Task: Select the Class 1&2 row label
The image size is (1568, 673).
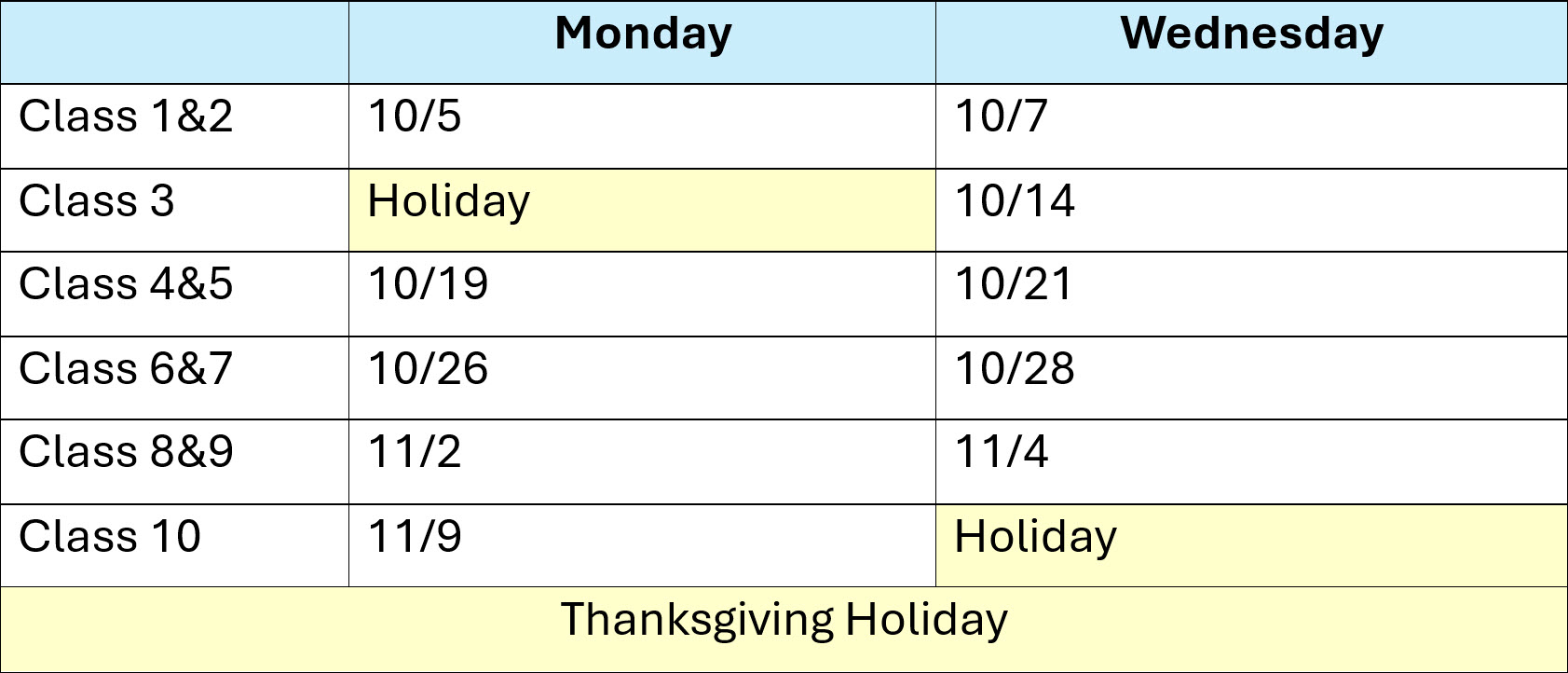Action: click(x=174, y=127)
